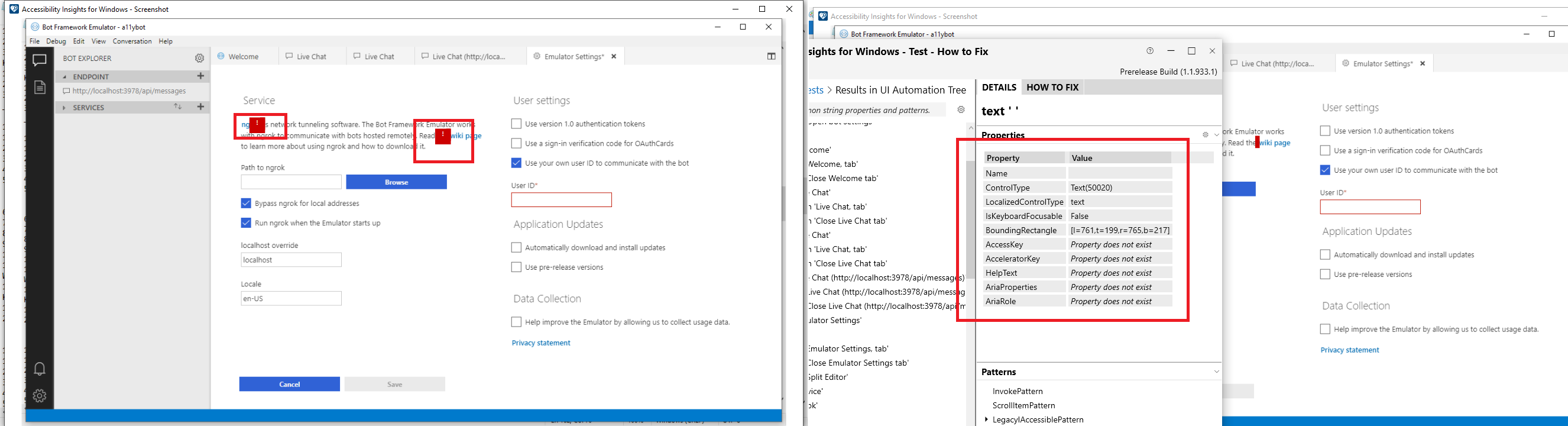Expand the LegacyAccessiblePattern tree arrow

tap(987, 419)
